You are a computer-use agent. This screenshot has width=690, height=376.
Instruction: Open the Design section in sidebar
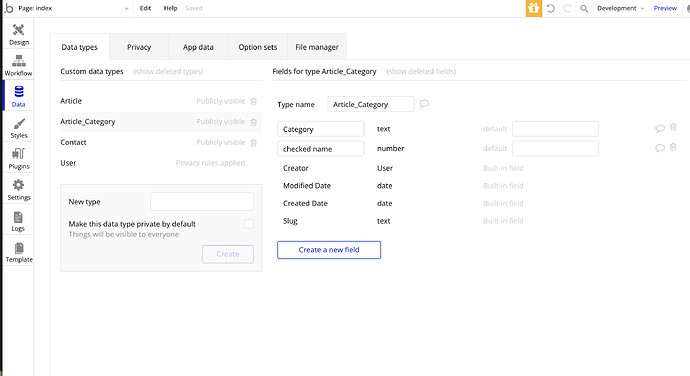[18, 35]
